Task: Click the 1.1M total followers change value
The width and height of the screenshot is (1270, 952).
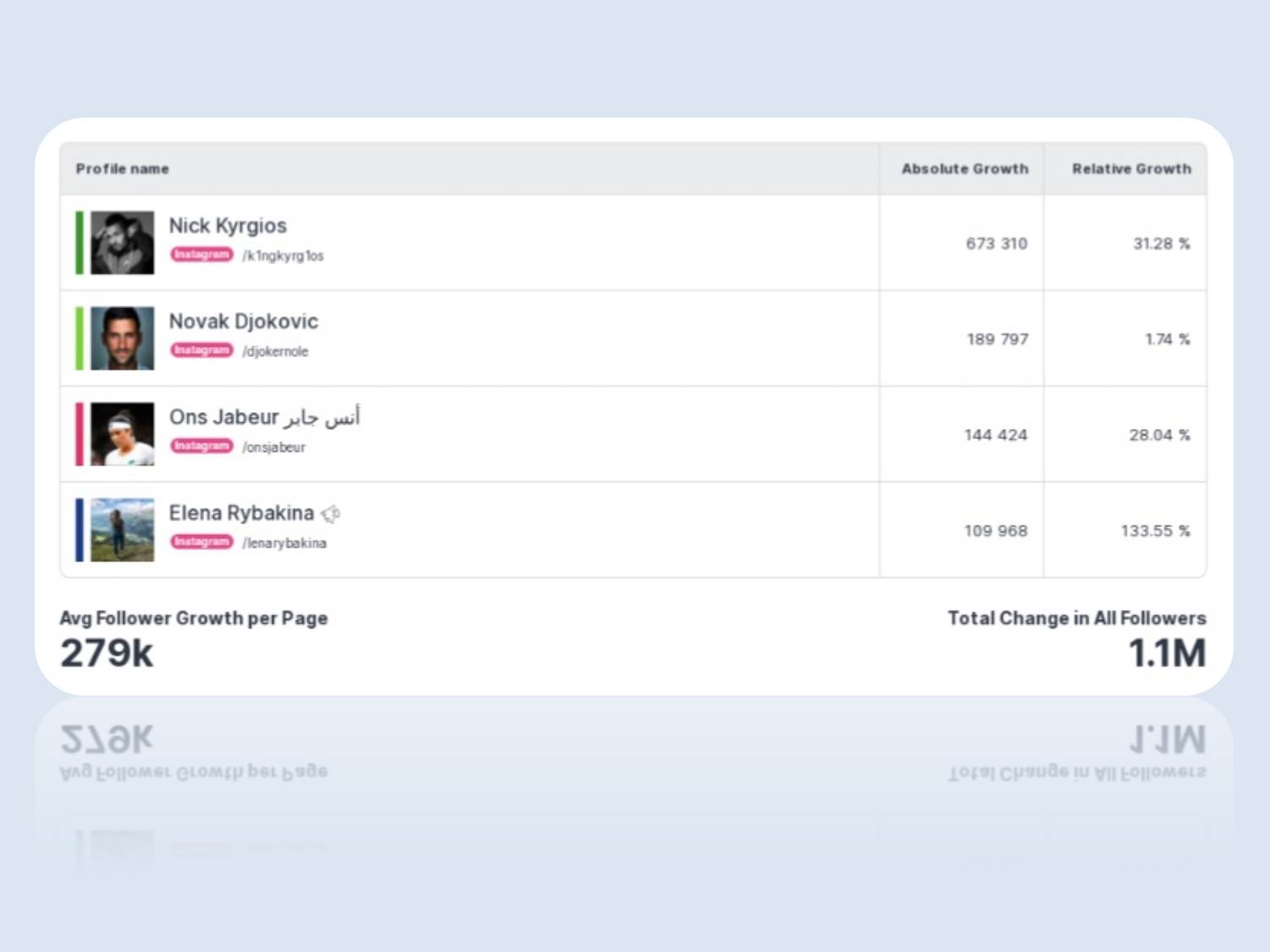Action: point(1167,653)
